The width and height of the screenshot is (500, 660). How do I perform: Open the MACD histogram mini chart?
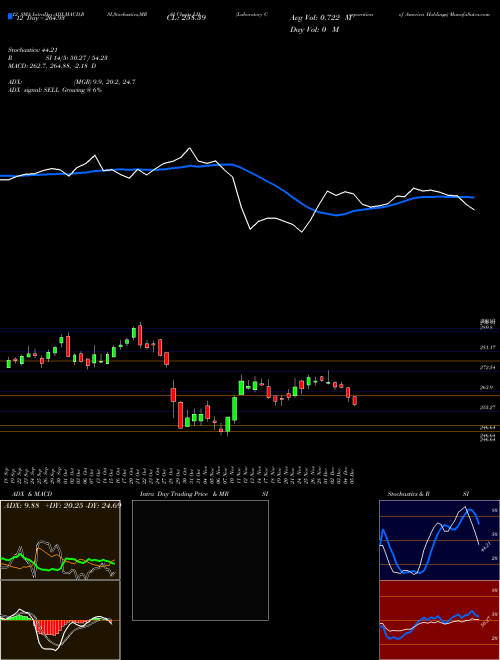(60, 620)
